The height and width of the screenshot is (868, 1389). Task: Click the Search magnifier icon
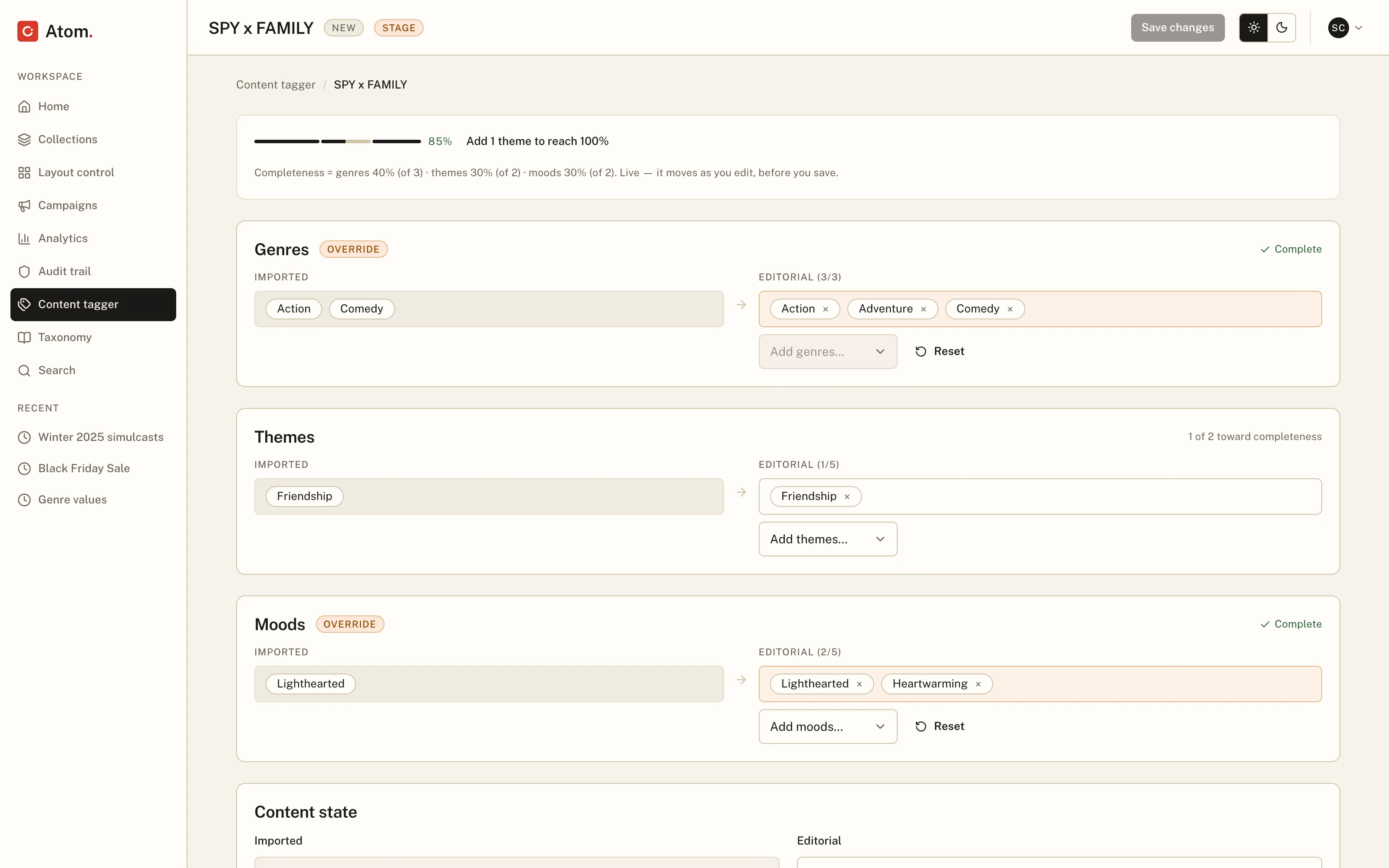point(24,370)
